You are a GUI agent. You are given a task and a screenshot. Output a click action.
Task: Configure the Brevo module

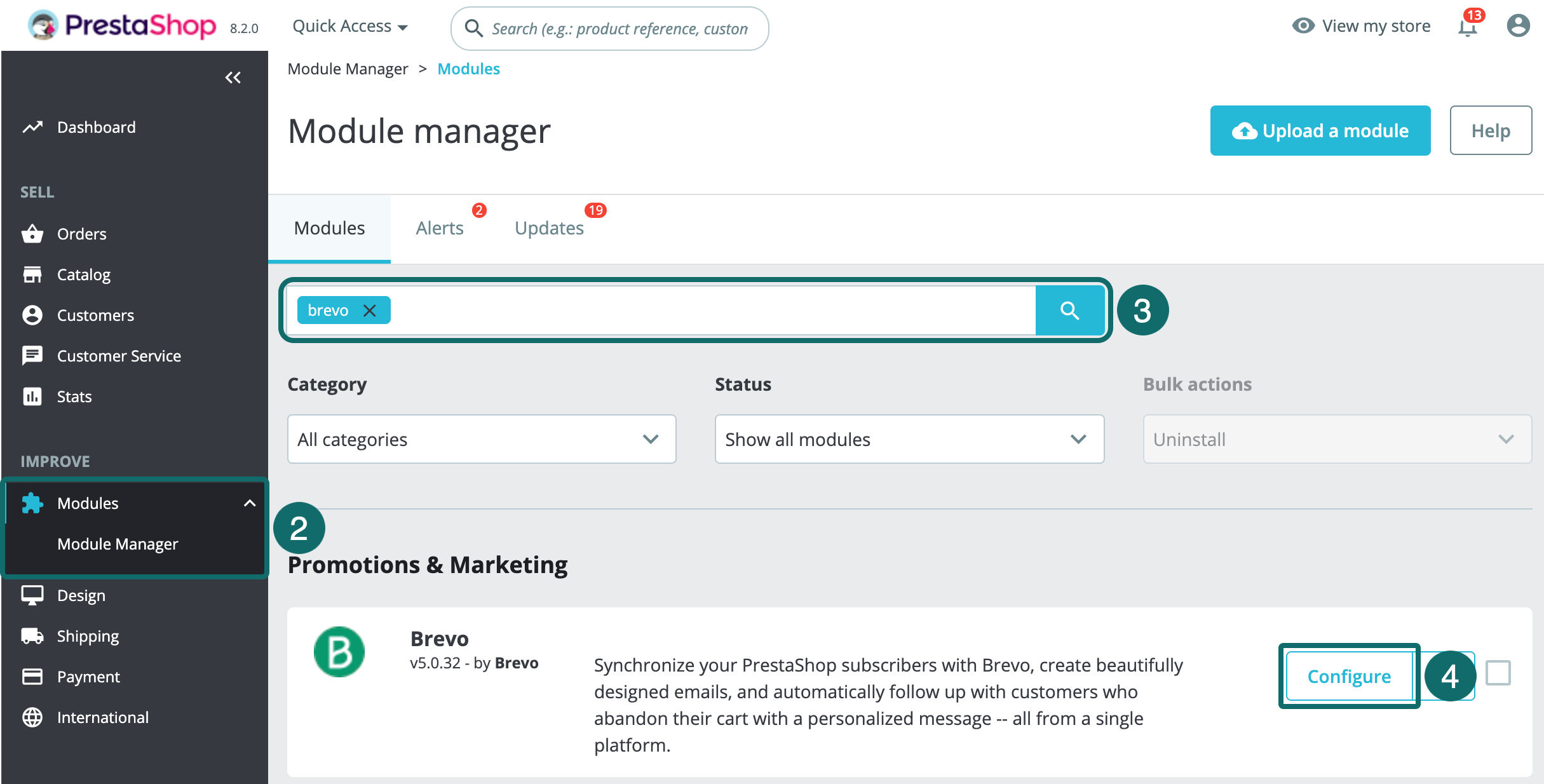[1348, 676]
